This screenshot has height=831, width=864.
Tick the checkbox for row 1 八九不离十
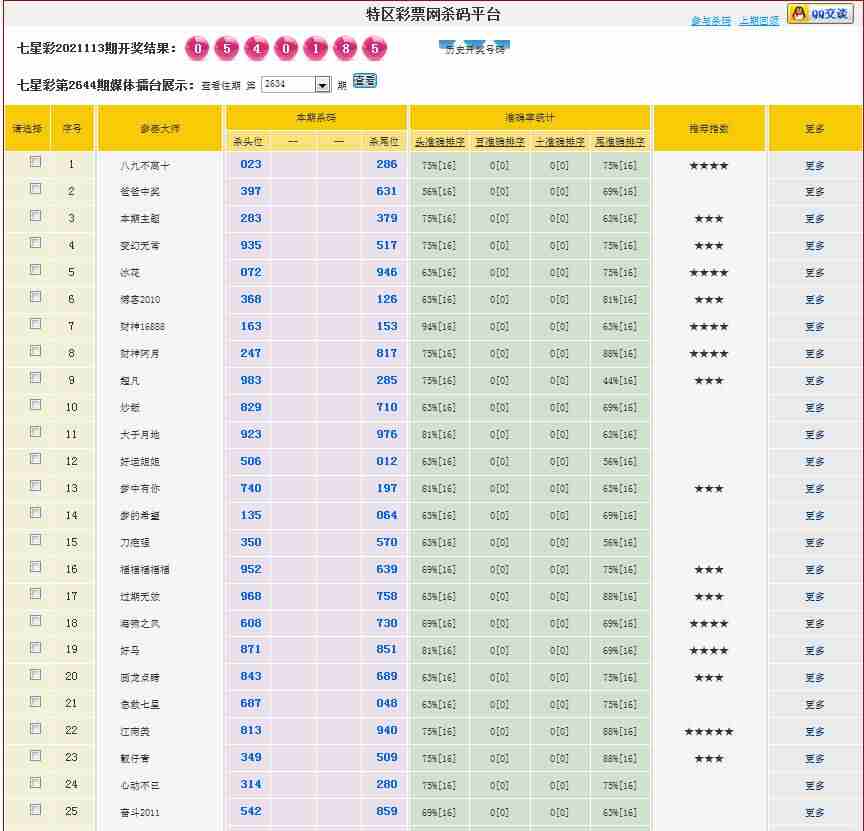[x=36, y=162]
